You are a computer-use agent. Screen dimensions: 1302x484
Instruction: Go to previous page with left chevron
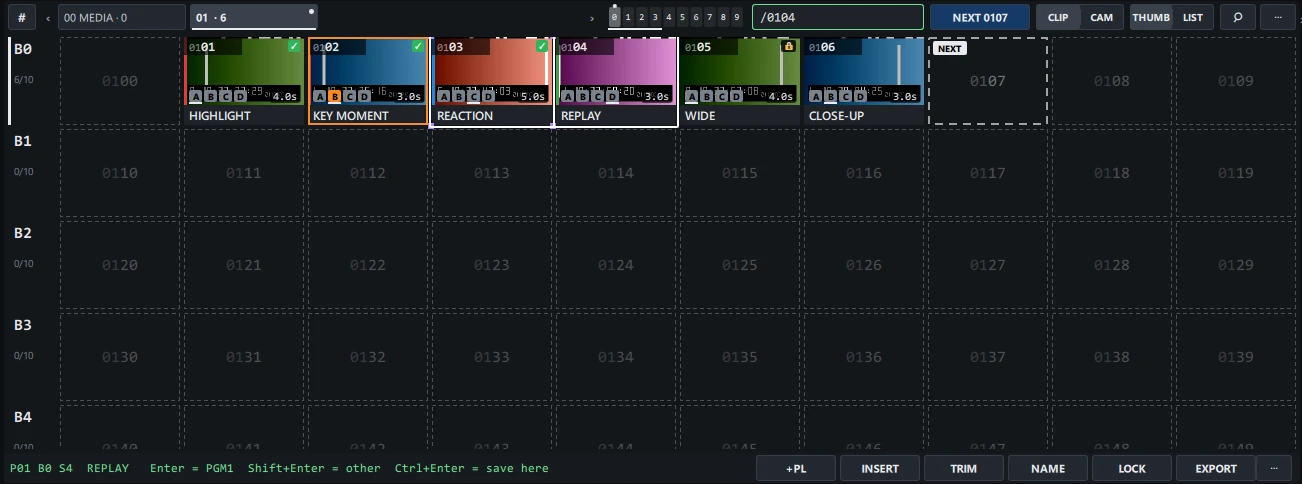tap(47, 17)
